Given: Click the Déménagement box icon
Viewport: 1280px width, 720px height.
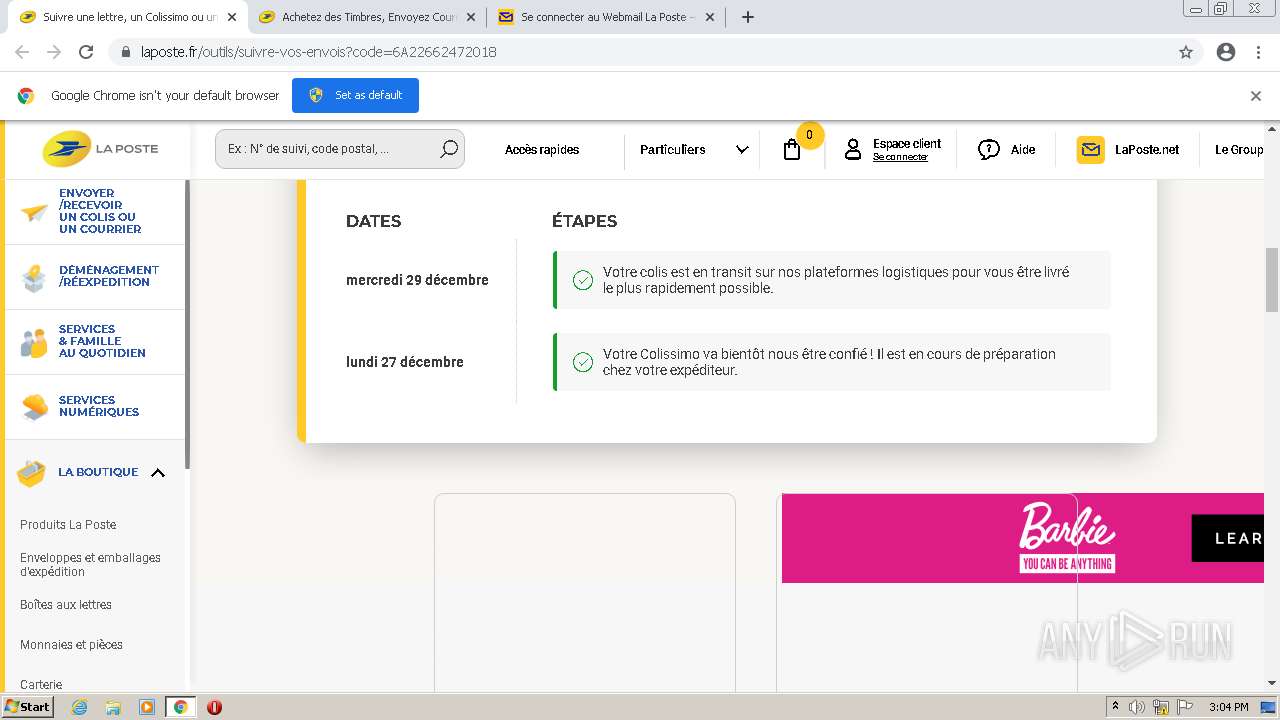Looking at the screenshot, I should point(34,277).
